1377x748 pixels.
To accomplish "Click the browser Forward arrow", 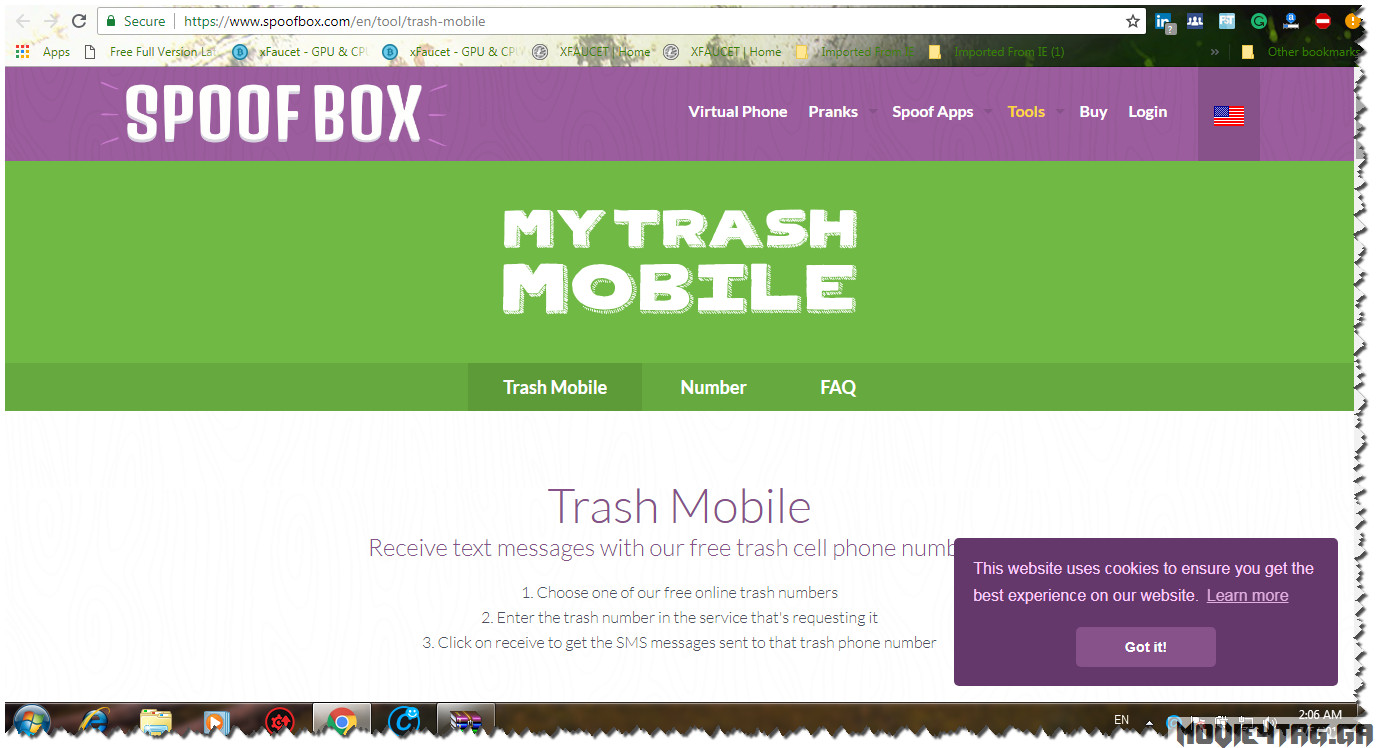I will tap(51, 21).
